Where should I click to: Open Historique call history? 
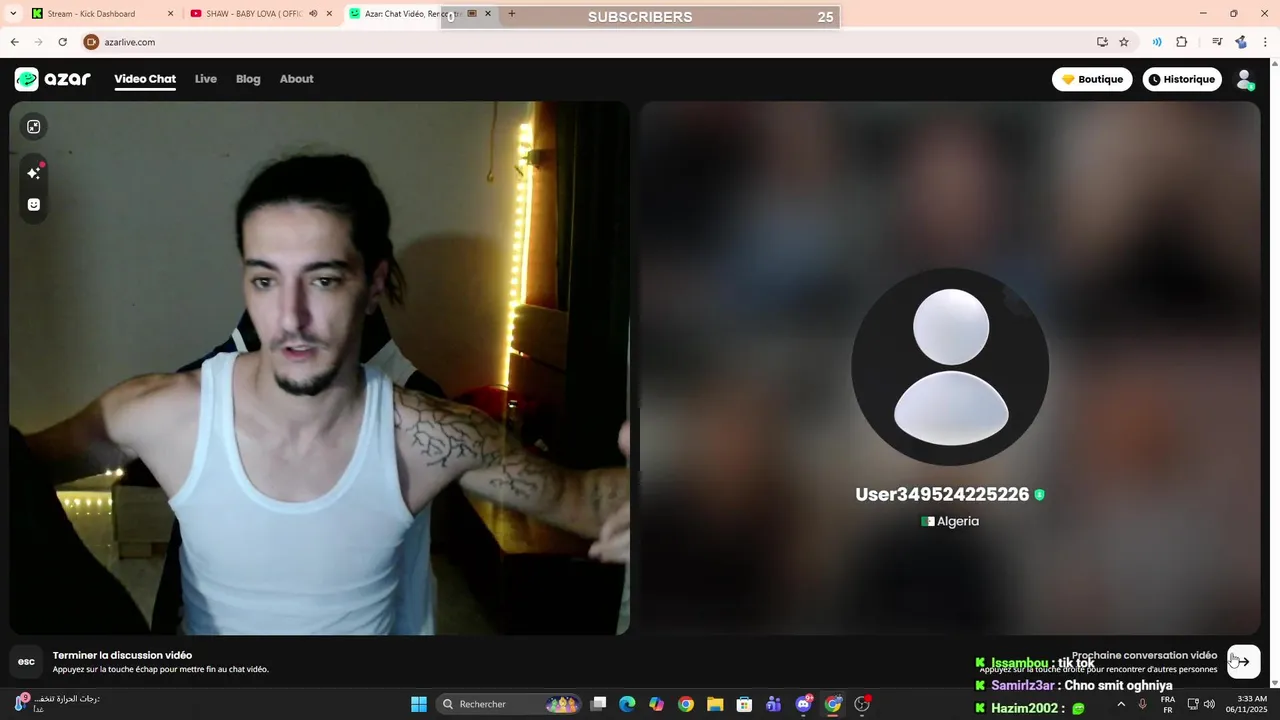[1182, 79]
